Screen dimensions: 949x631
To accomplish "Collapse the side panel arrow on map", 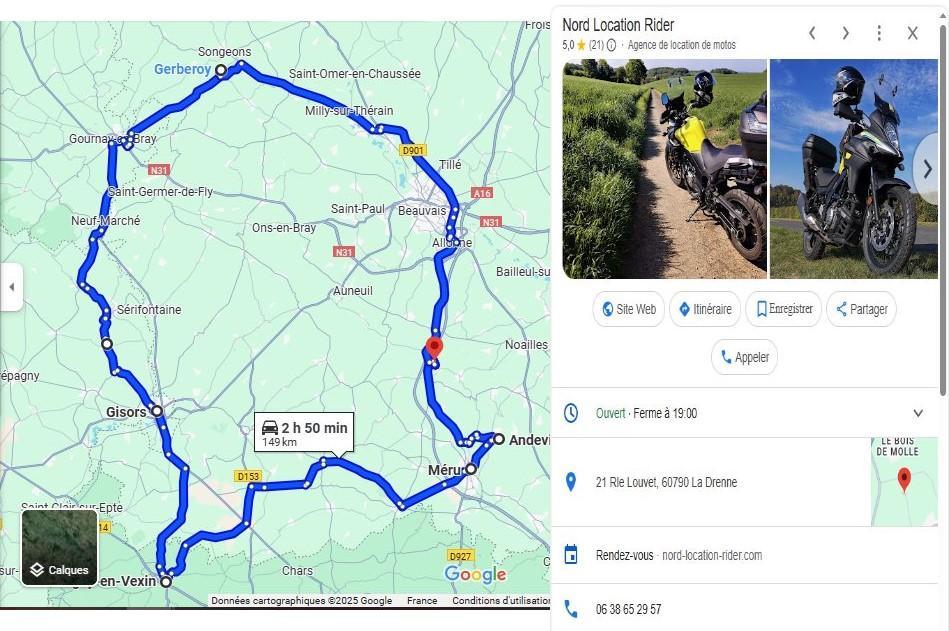I will point(11,287).
